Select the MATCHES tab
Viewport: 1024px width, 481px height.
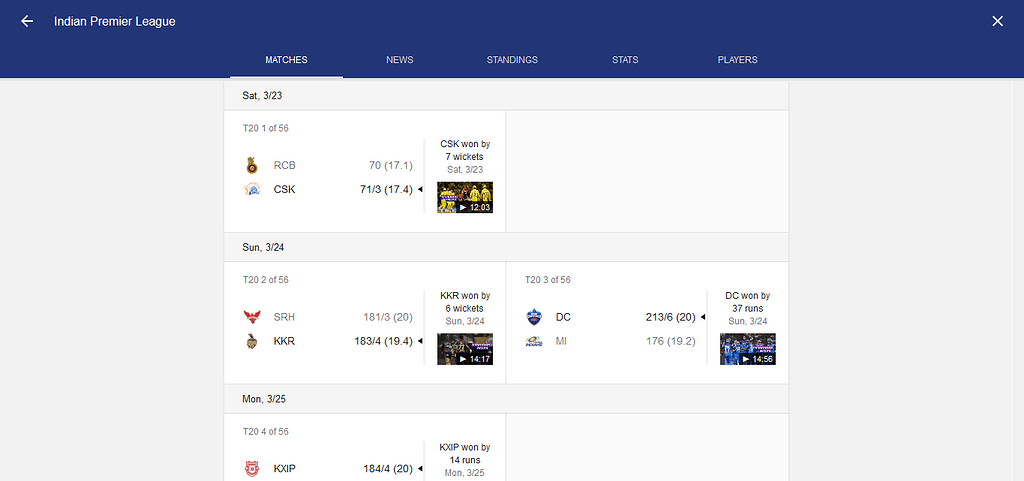pyautogui.click(x=286, y=59)
